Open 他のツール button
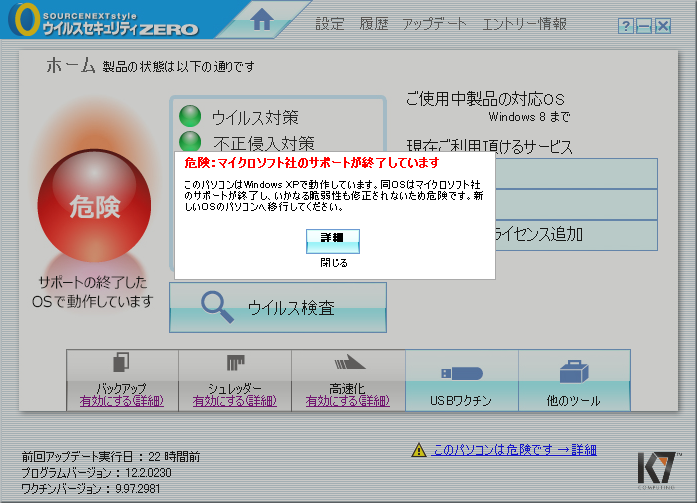Image resolution: width=697 pixels, height=503 pixels. [574, 380]
